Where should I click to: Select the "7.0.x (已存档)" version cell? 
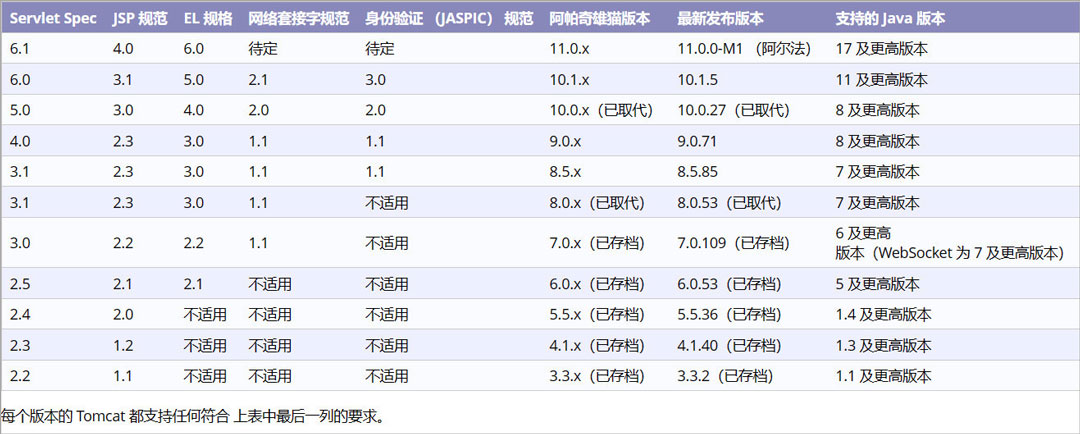click(x=596, y=242)
